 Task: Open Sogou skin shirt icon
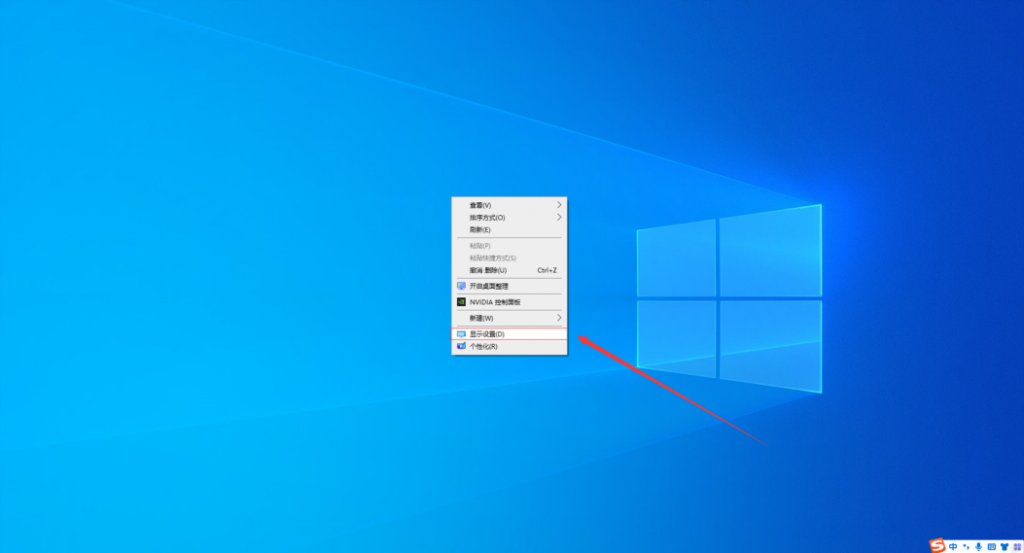(1004, 546)
